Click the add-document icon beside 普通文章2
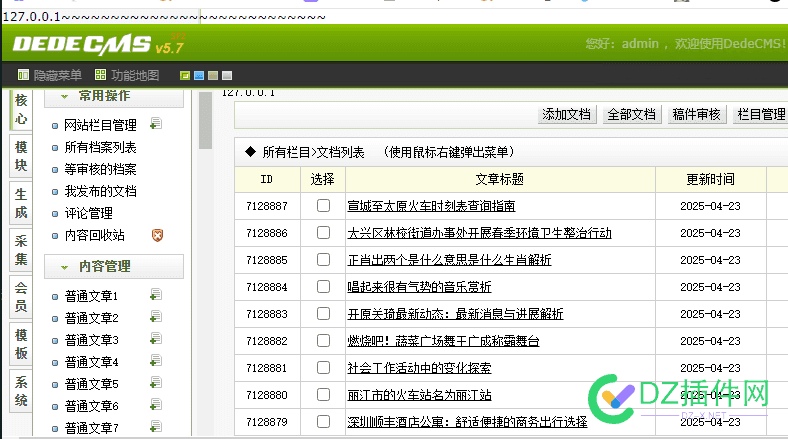788x439 pixels. pyautogui.click(x=156, y=317)
